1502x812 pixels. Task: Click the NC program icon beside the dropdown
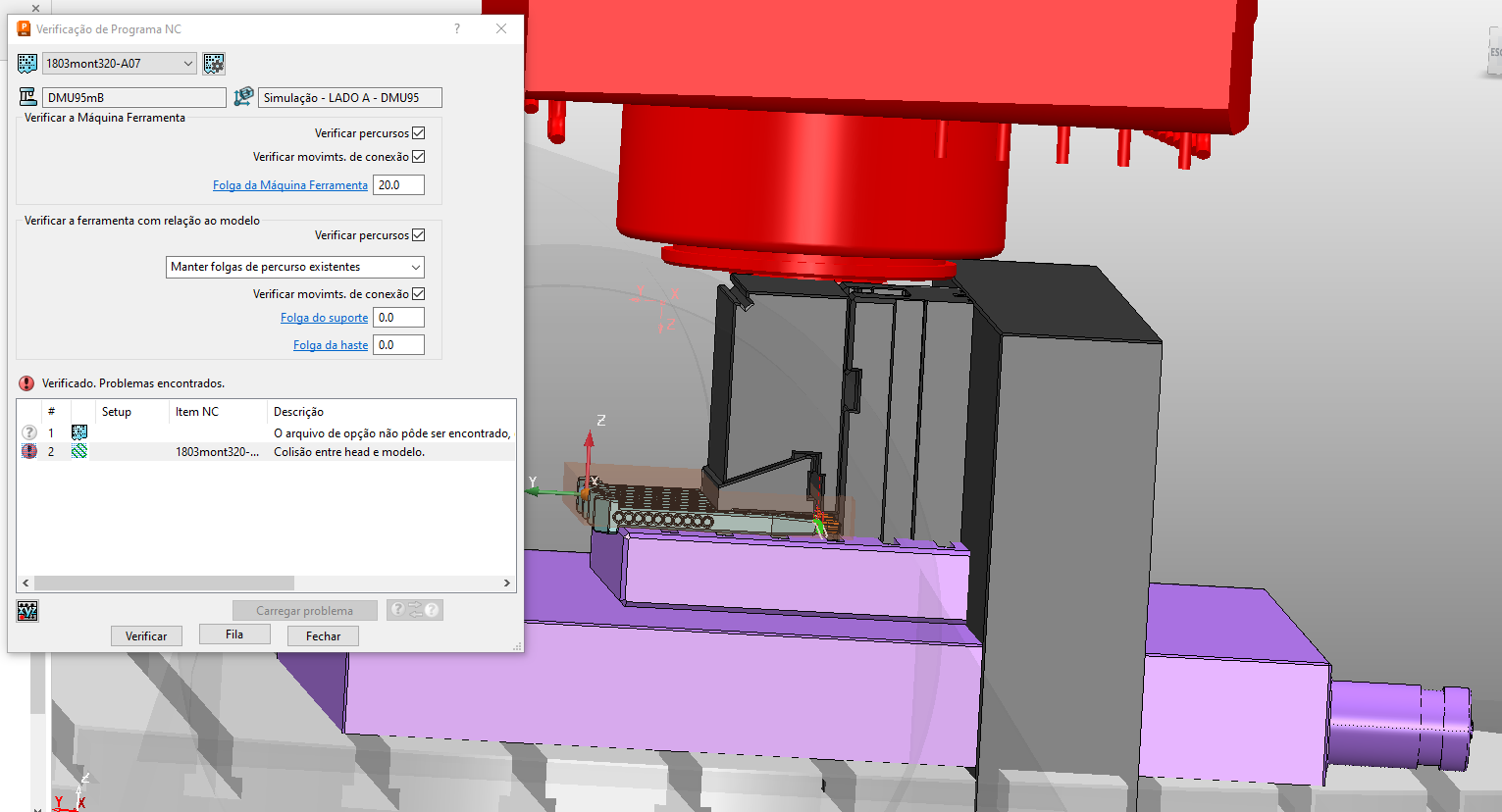26,63
